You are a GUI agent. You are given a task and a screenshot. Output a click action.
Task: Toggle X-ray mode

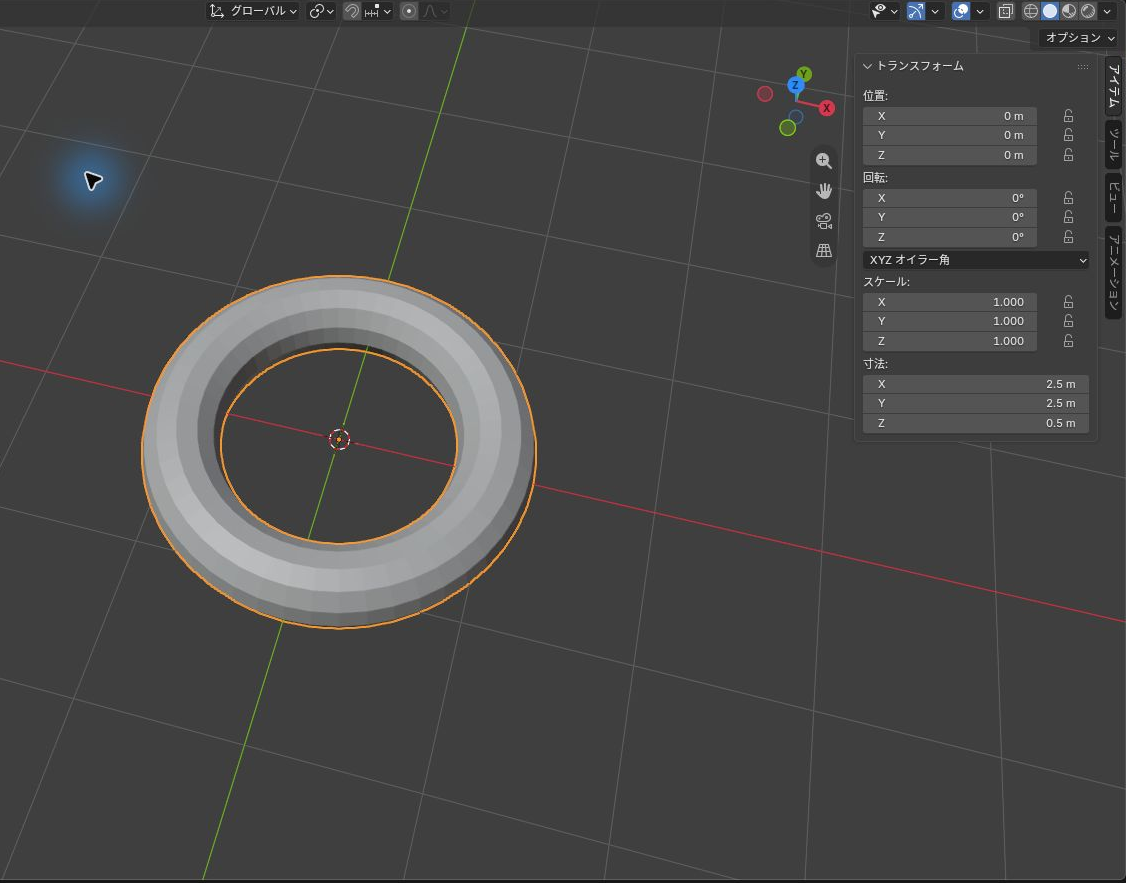click(x=1006, y=11)
